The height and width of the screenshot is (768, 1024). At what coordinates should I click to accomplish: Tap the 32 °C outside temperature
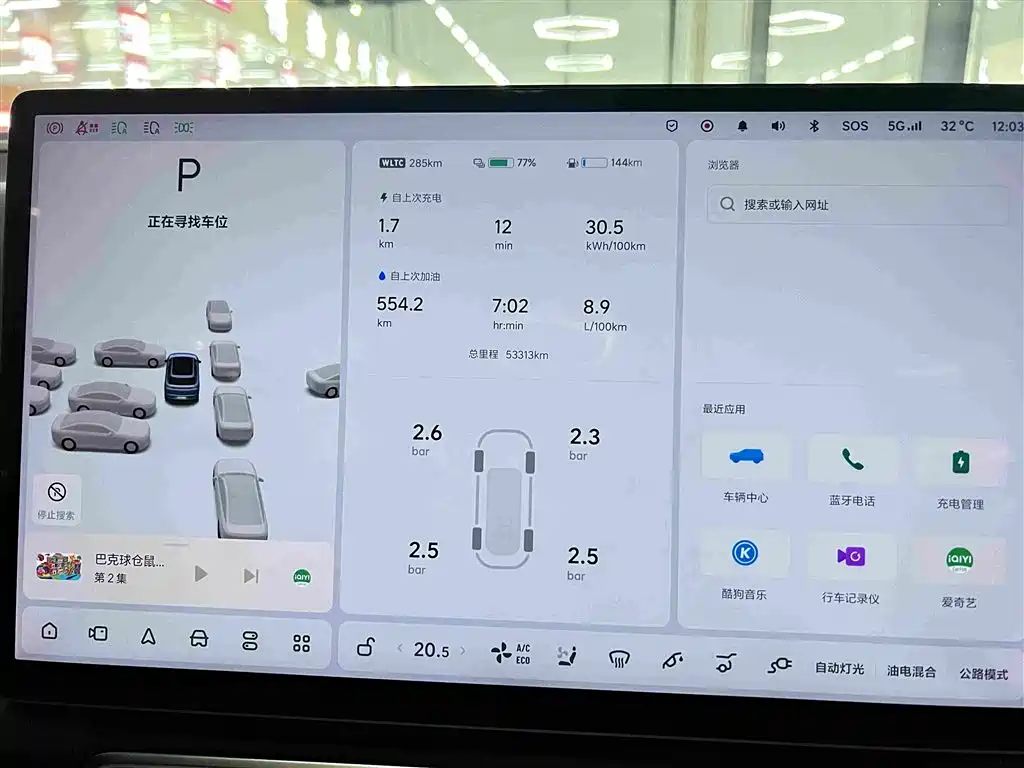click(x=957, y=126)
